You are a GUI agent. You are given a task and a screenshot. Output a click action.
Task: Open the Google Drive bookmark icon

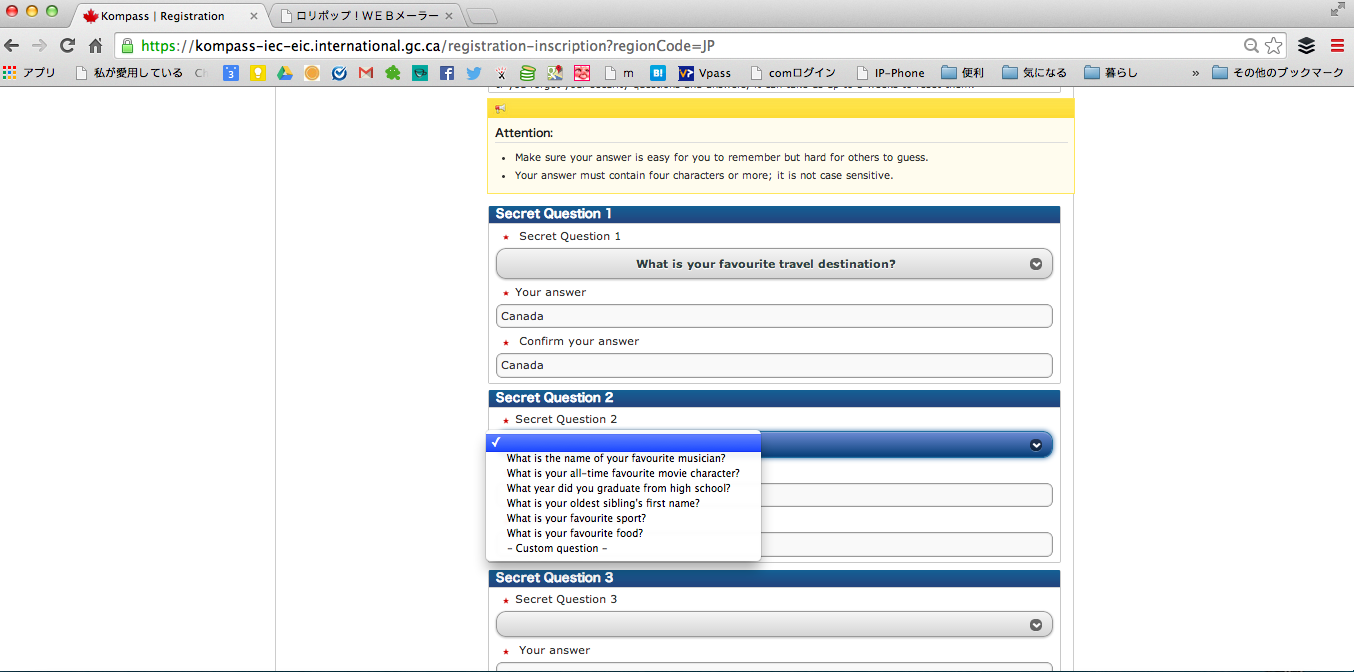pos(285,73)
